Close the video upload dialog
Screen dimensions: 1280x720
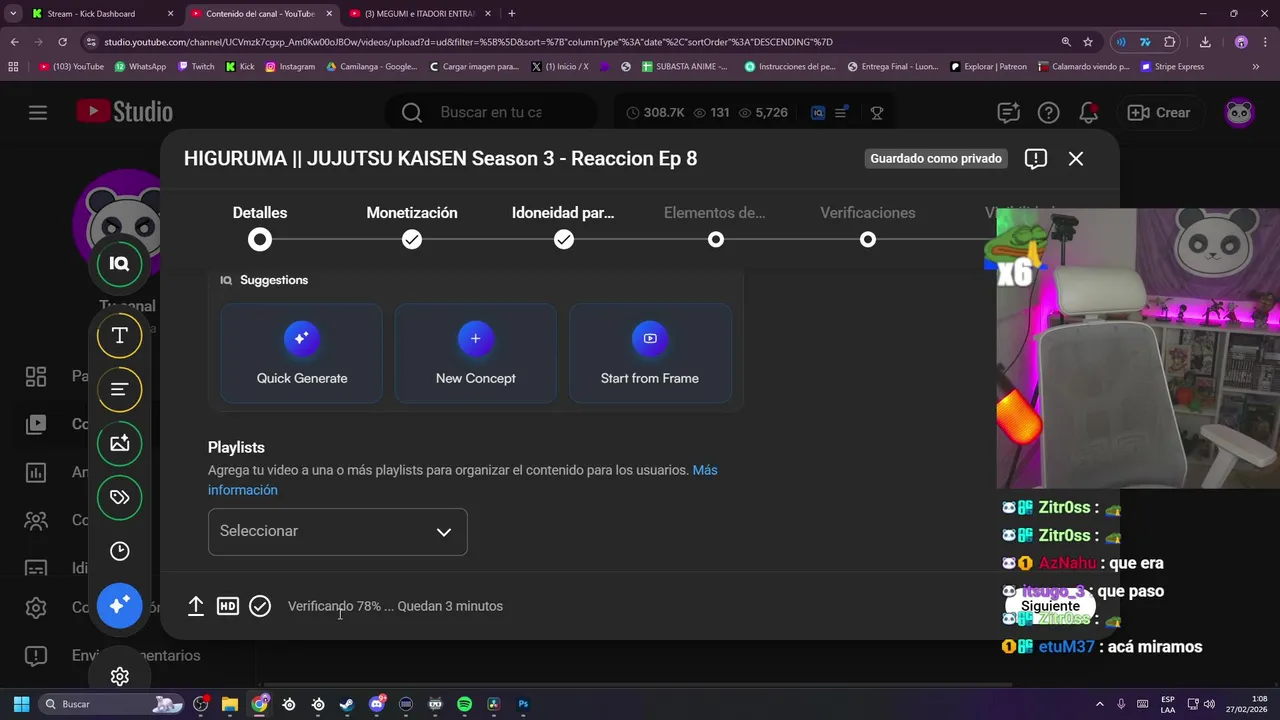tap(1076, 158)
